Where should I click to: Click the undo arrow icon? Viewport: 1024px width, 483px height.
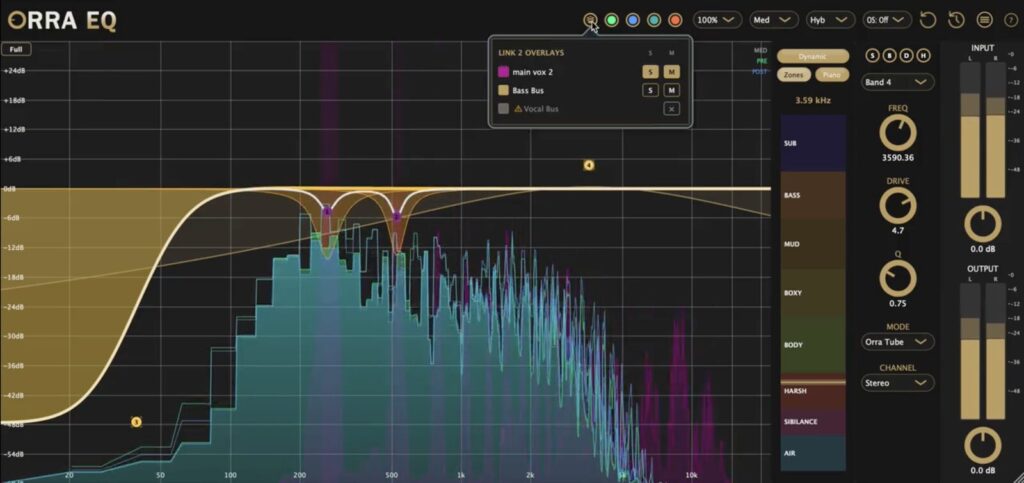(x=927, y=20)
